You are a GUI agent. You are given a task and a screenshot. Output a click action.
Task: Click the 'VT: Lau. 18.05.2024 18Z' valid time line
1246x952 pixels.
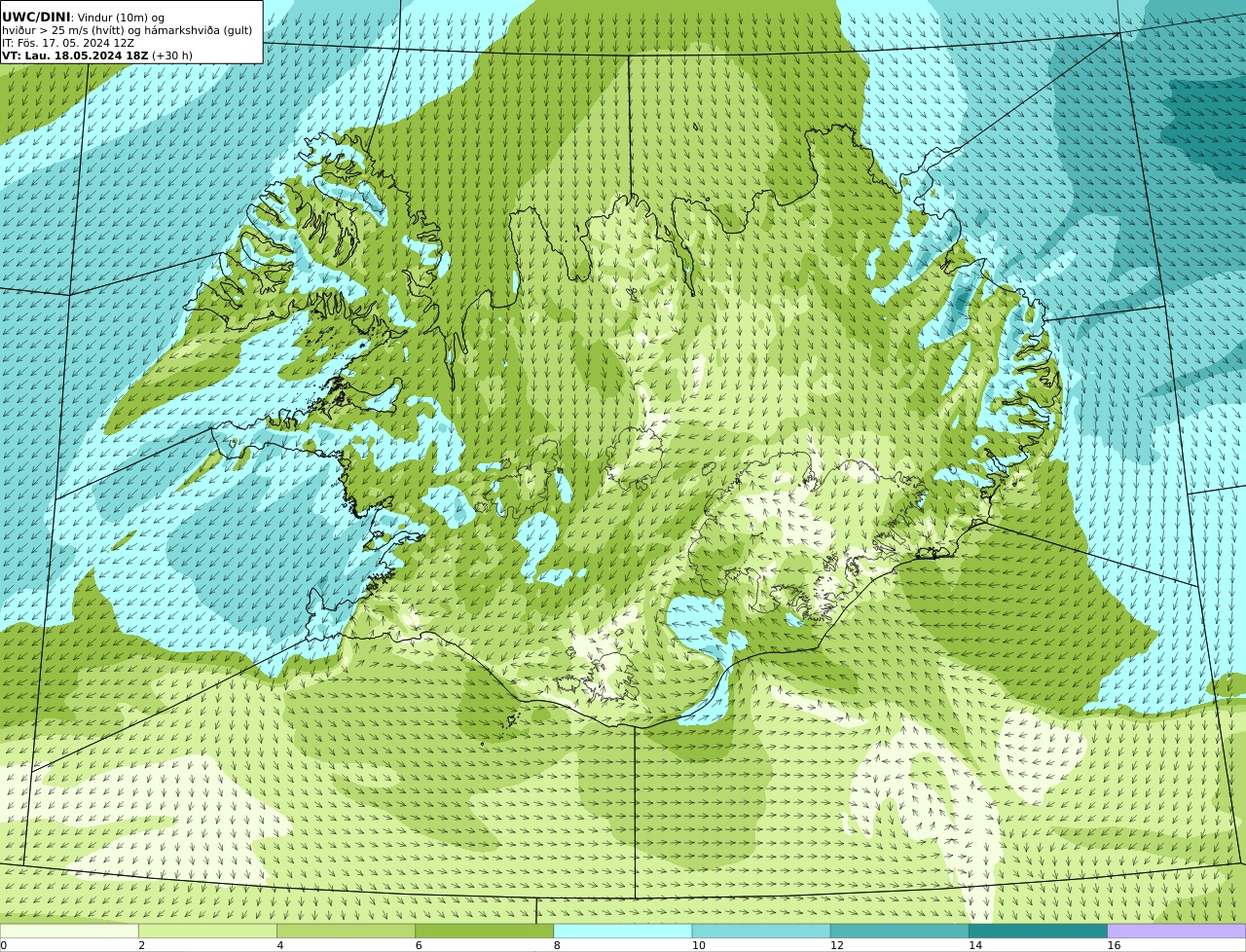(x=97, y=55)
